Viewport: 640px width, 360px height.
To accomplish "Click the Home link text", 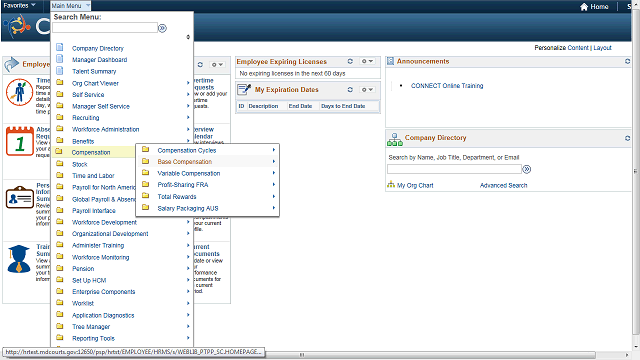I will (599, 7).
